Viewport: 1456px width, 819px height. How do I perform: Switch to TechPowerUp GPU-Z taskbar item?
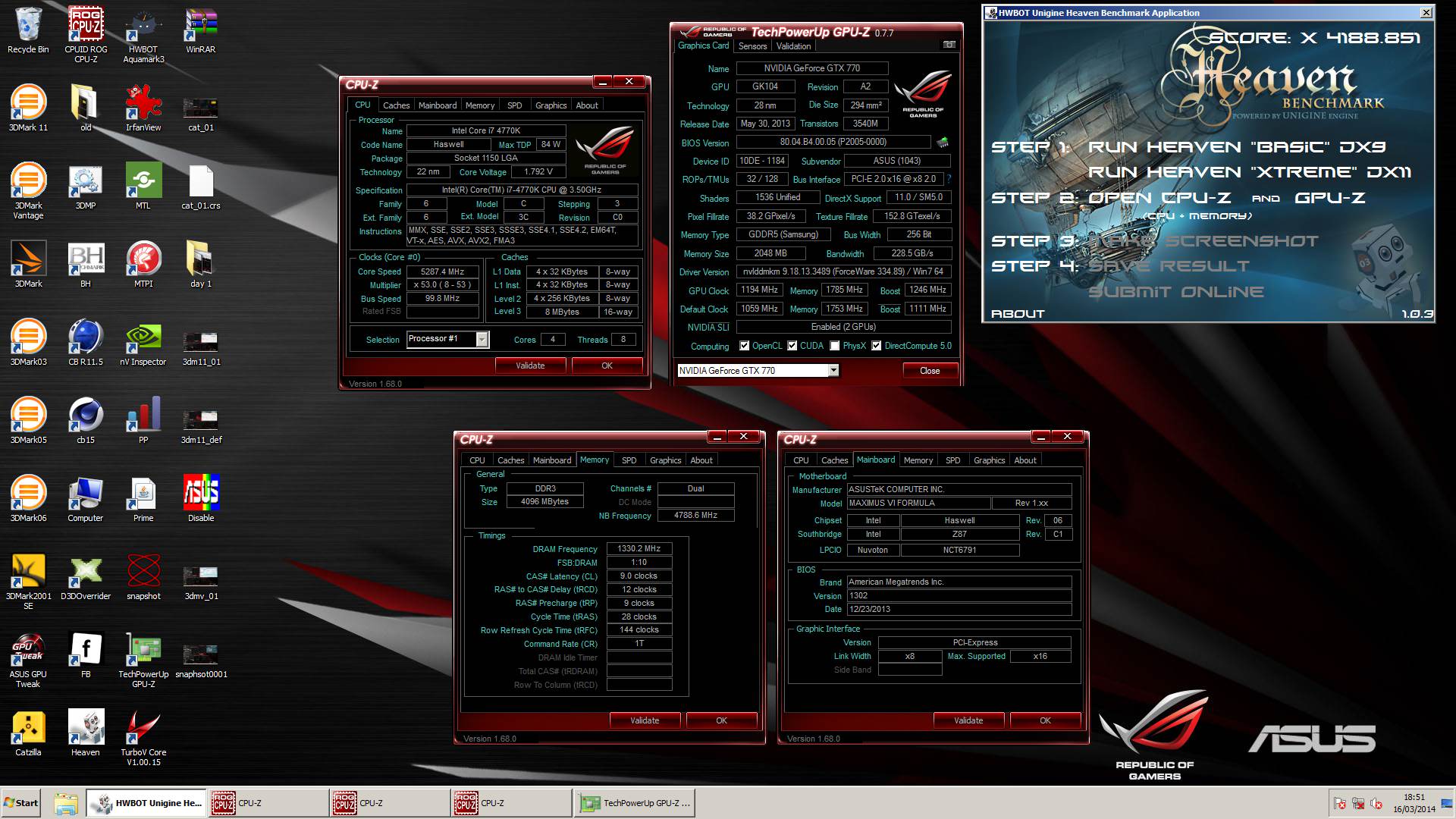(635, 803)
